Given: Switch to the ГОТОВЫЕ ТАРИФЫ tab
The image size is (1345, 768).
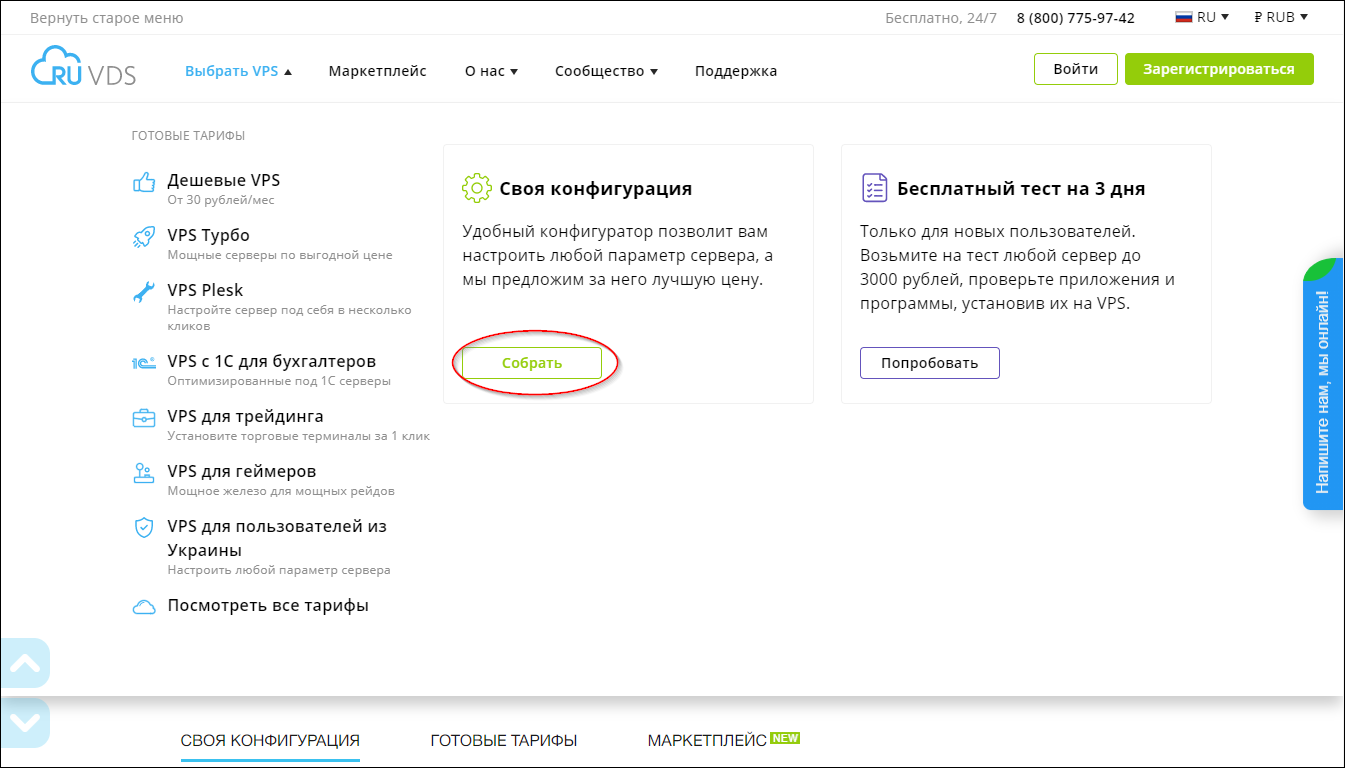Looking at the screenshot, I should pyautogui.click(x=504, y=741).
